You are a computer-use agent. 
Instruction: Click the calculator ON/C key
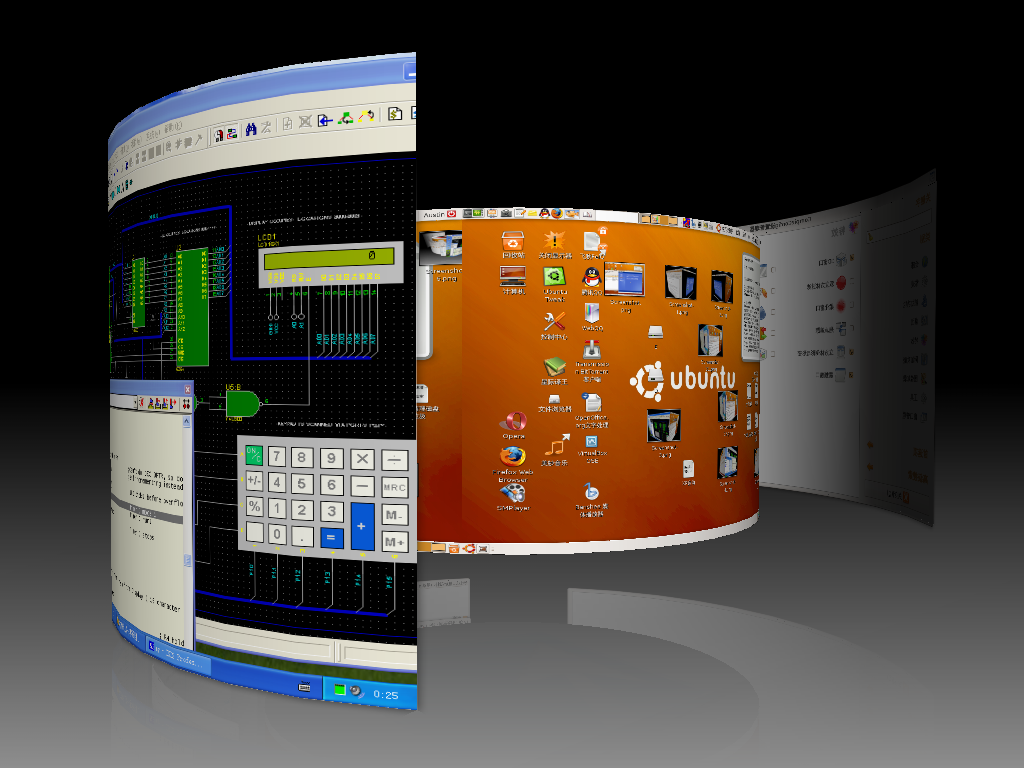click(x=253, y=455)
